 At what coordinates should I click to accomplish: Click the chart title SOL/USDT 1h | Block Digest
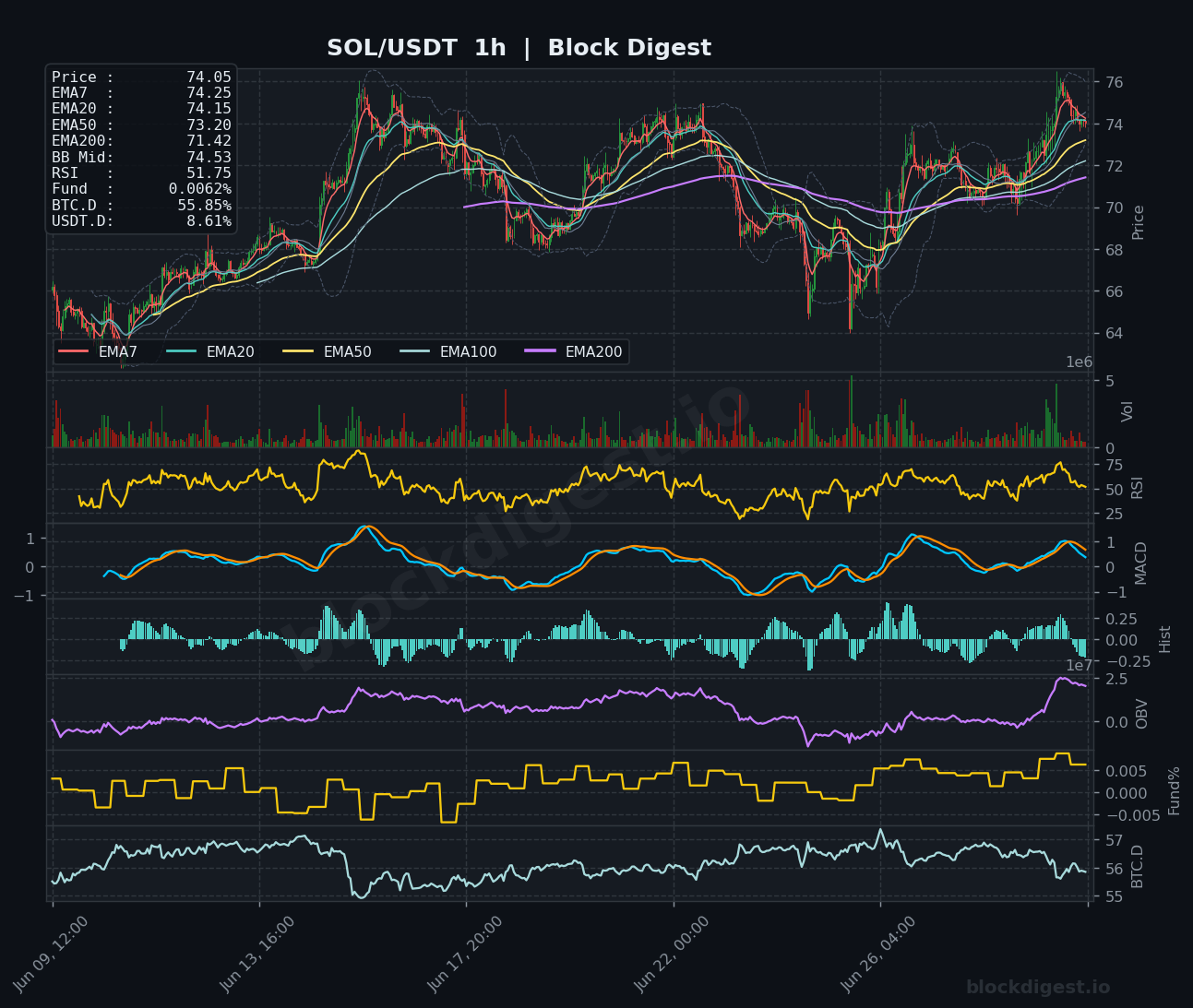[x=519, y=48]
